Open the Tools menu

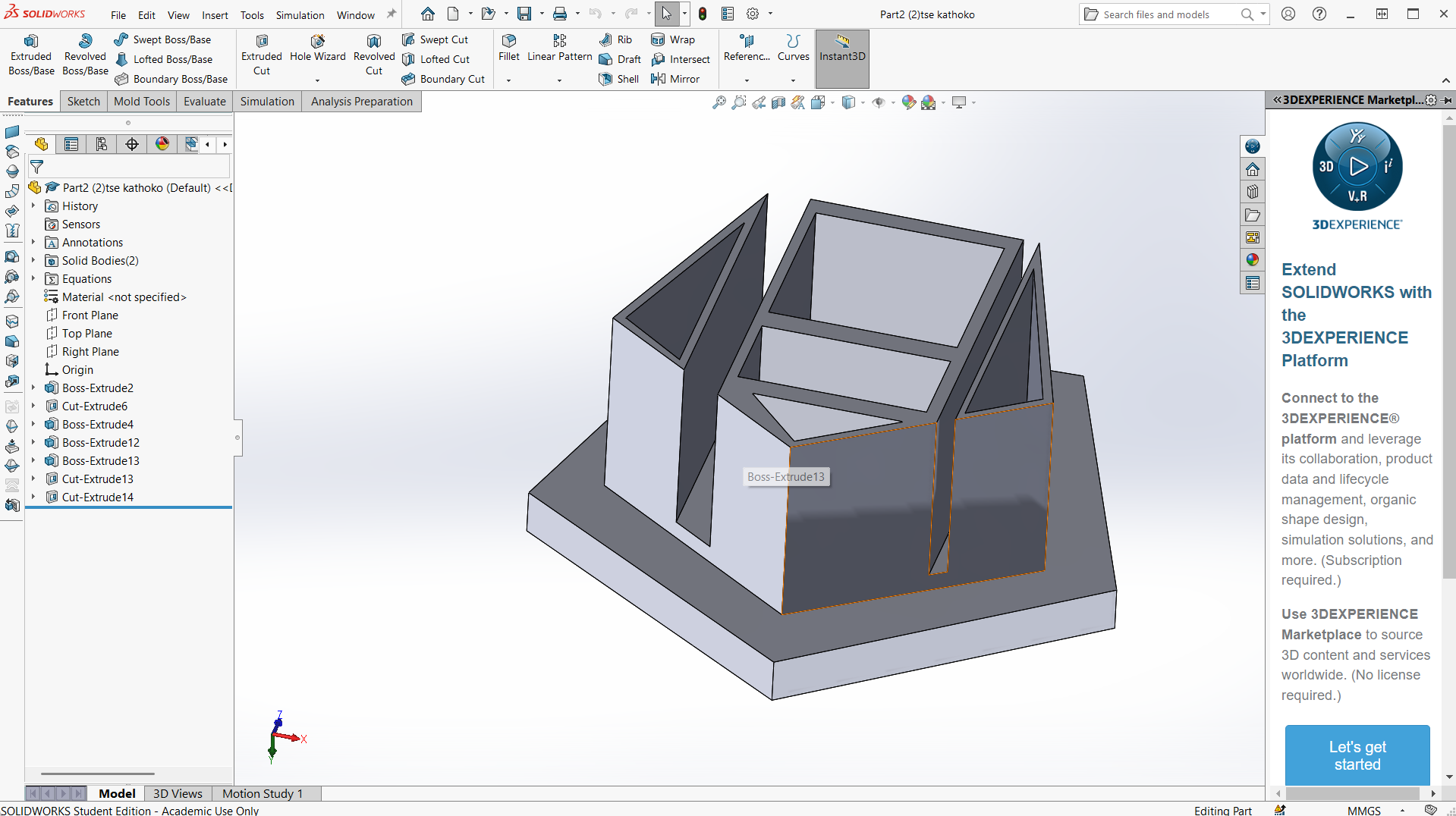pyautogui.click(x=252, y=15)
